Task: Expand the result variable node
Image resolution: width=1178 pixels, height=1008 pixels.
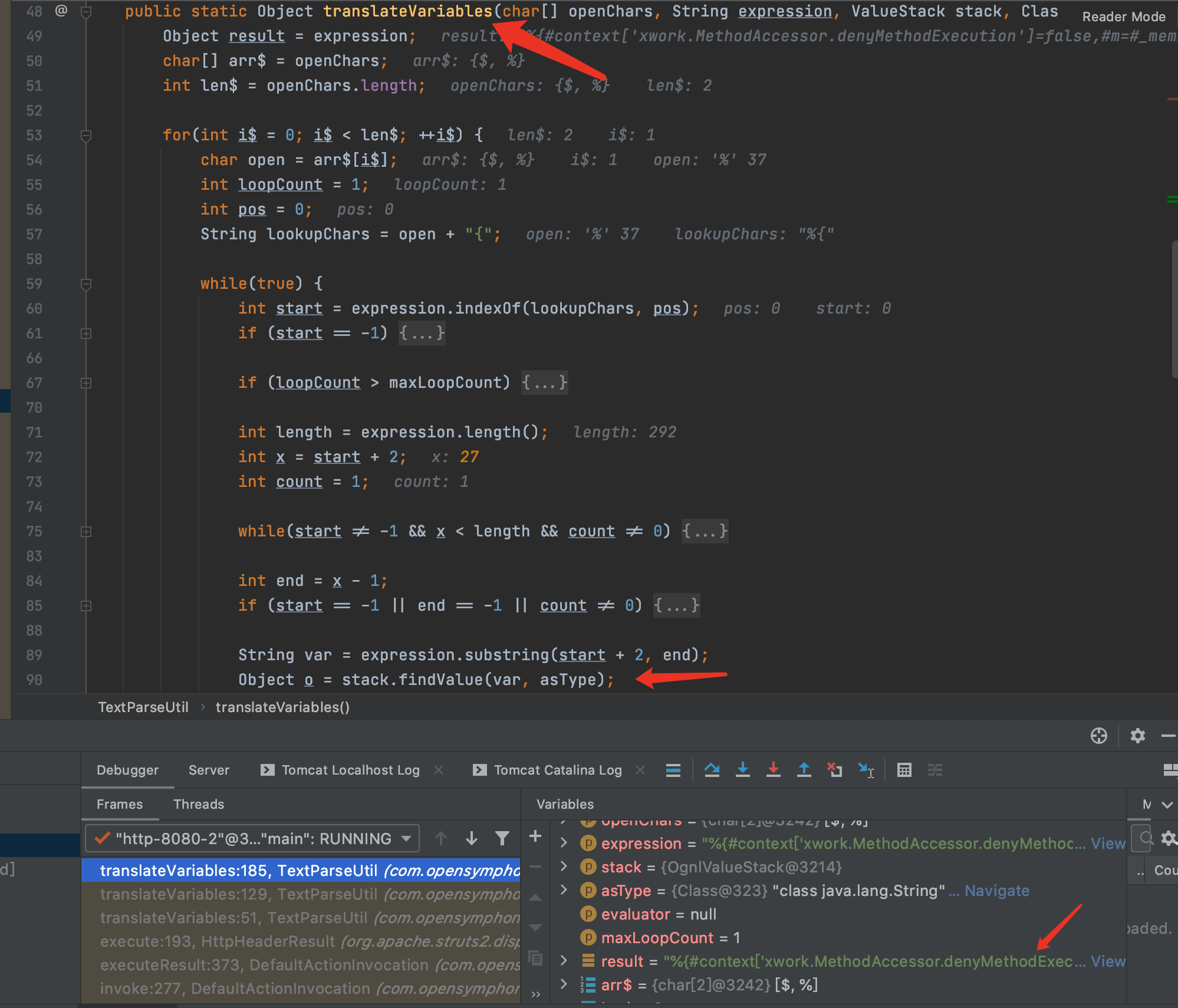Action: point(564,961)
